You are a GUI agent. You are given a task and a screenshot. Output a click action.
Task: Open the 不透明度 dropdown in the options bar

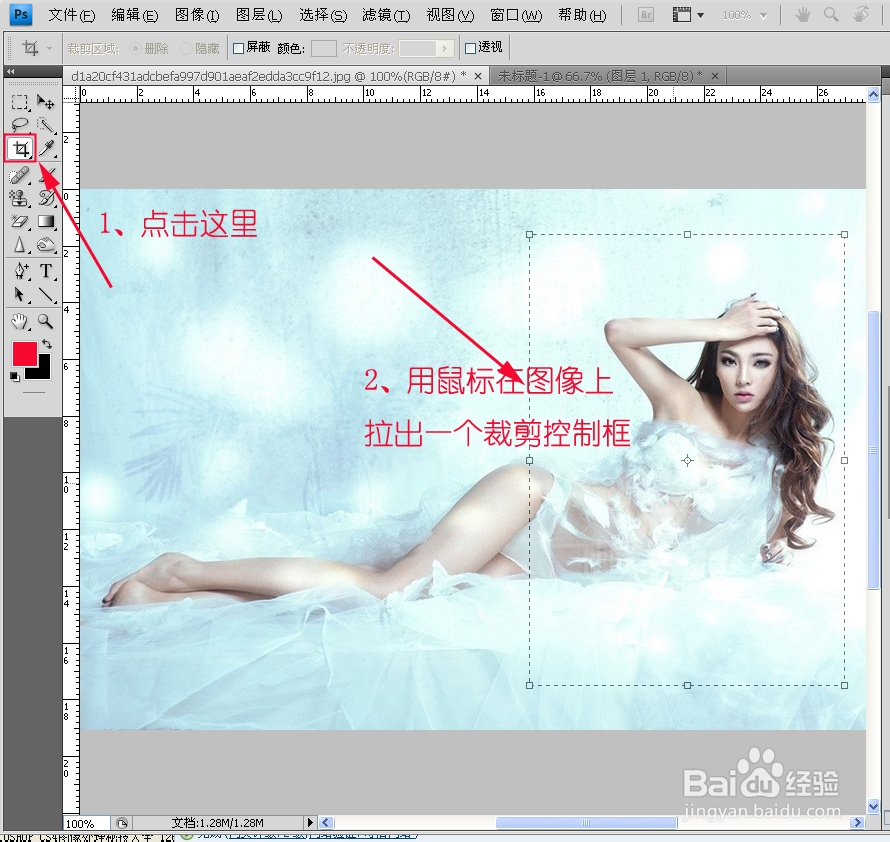click(443, 47)
